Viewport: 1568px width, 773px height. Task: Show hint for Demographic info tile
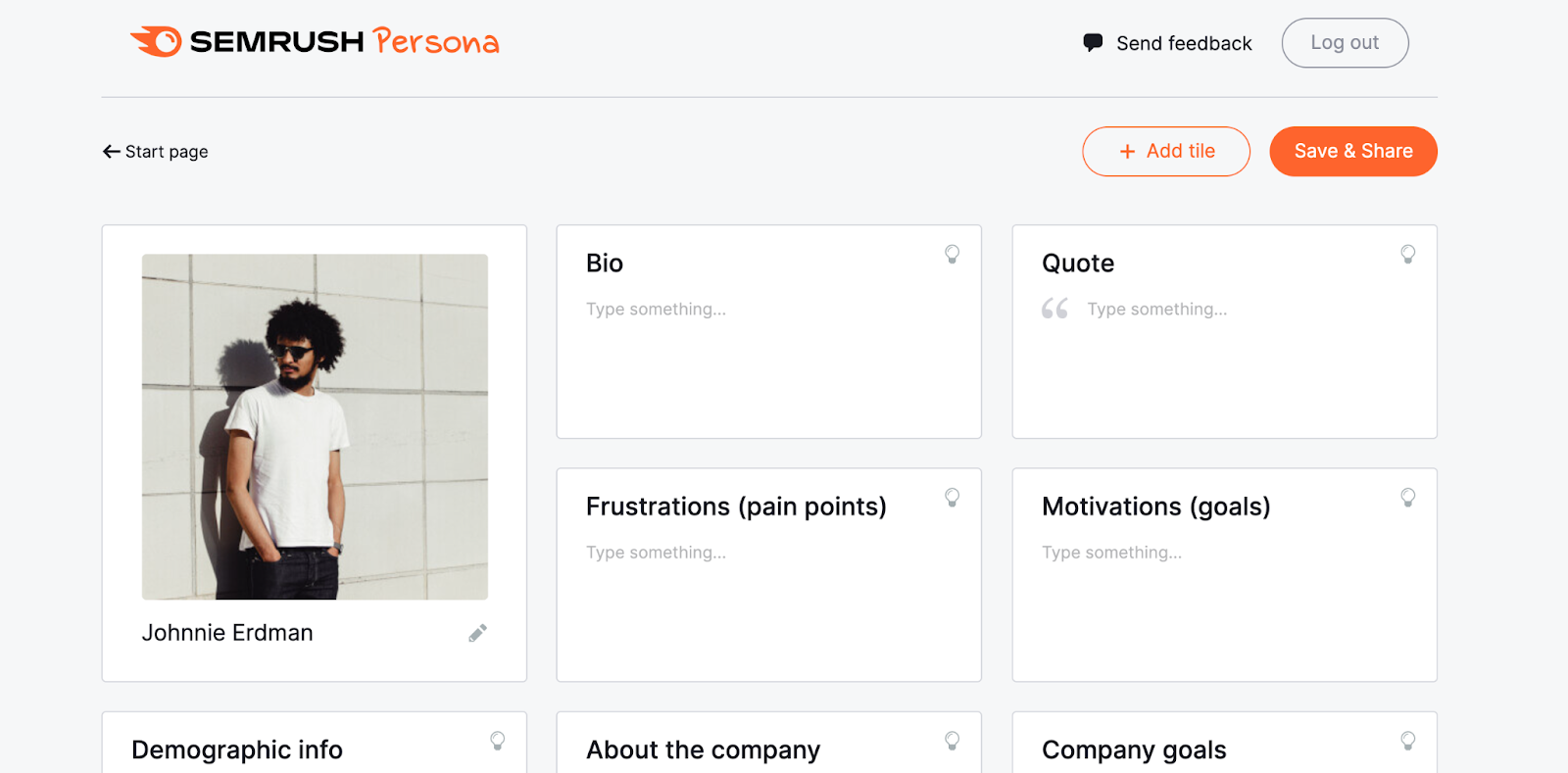(x=498, y=741)
